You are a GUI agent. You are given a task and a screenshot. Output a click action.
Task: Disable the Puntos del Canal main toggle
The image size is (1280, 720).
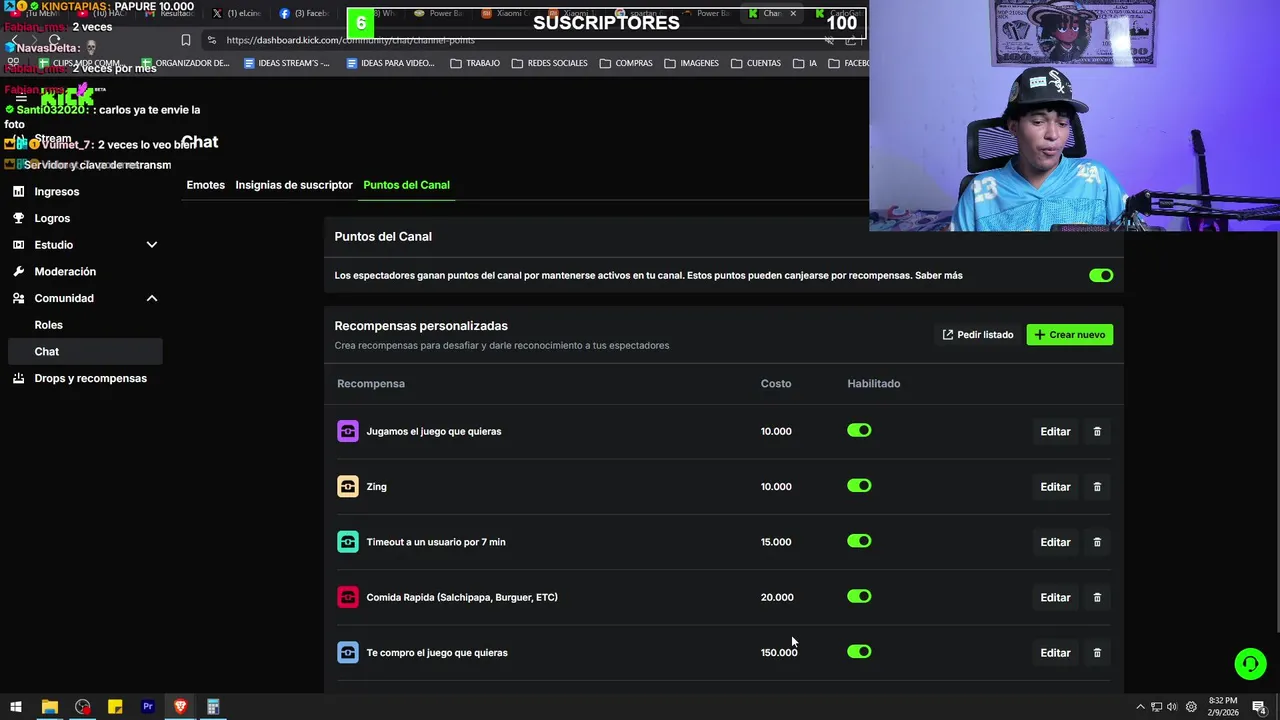[x=1100, y=275]
